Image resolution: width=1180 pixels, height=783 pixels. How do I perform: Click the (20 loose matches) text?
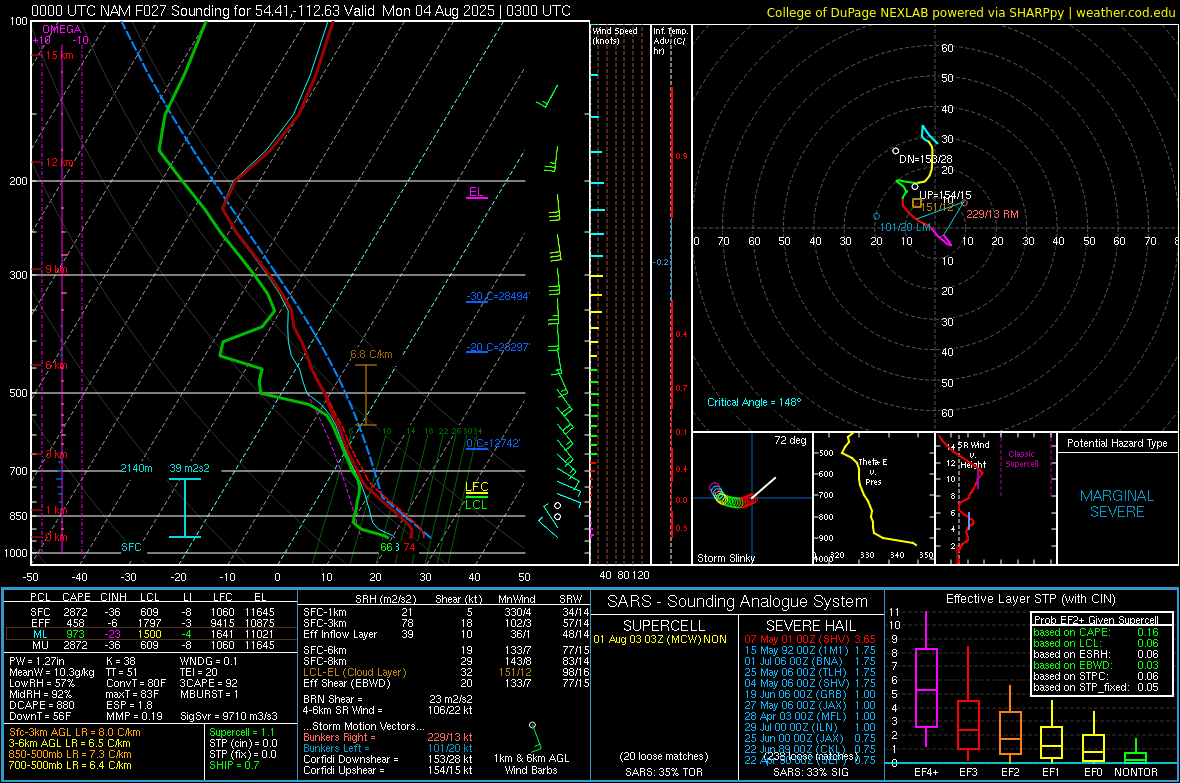pyautogui.click(x=664, y=756)
